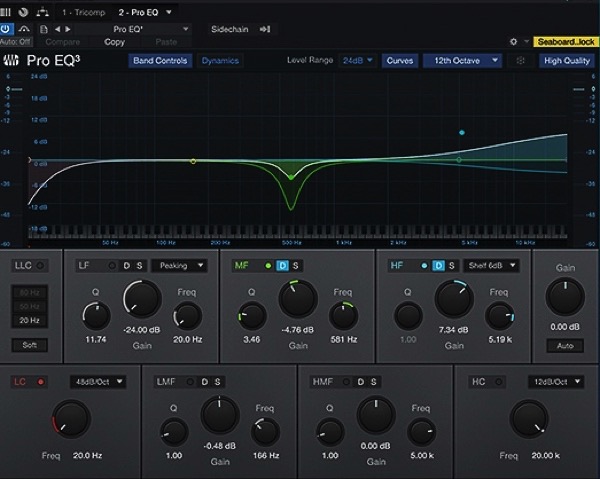Enable the HMF band power dot
Screen dimensions: 600x479
346,382
